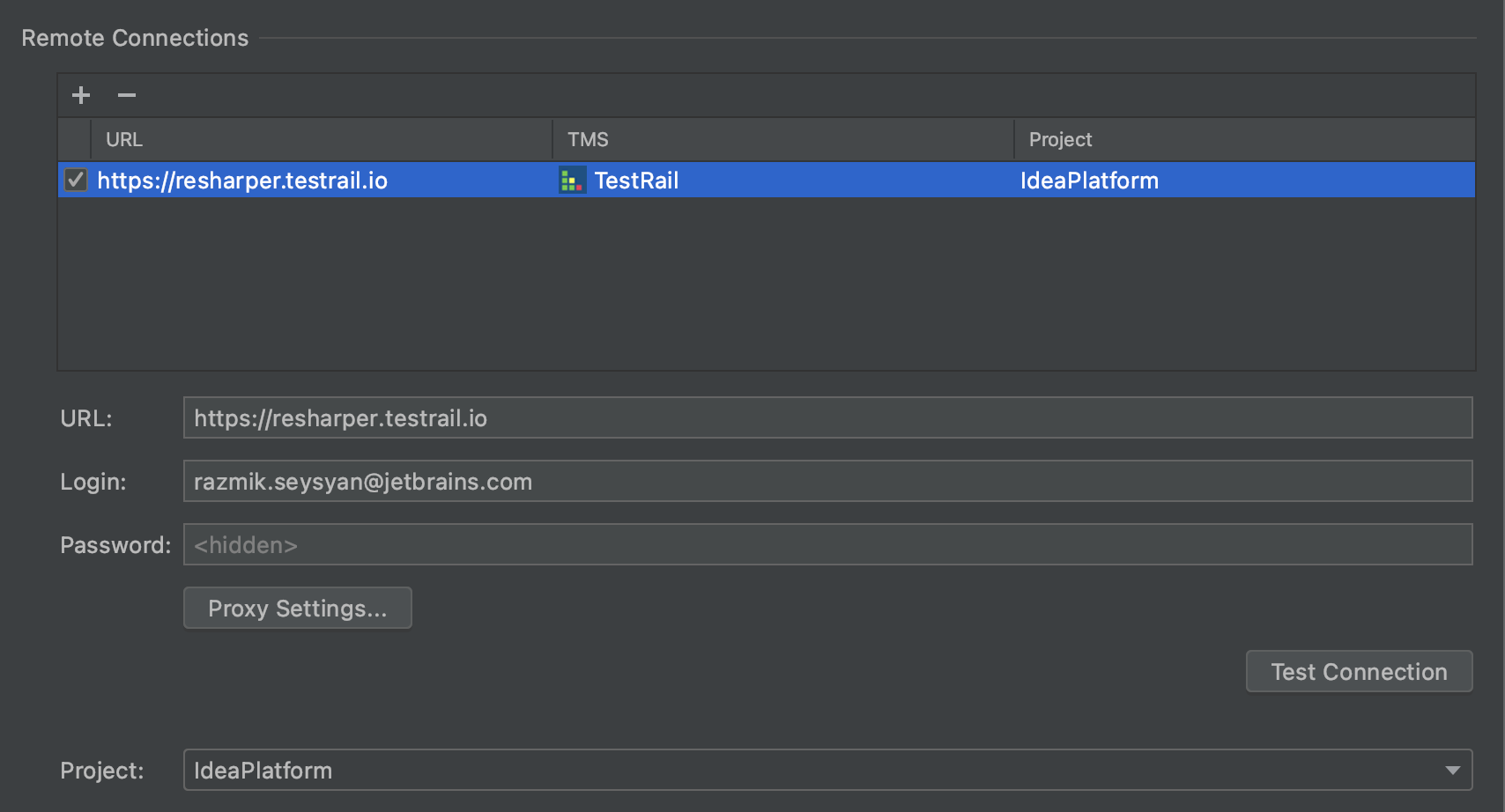1505x812 pixels.
Task: Click the Proxy Settings... button
Action: coord(298,609)
